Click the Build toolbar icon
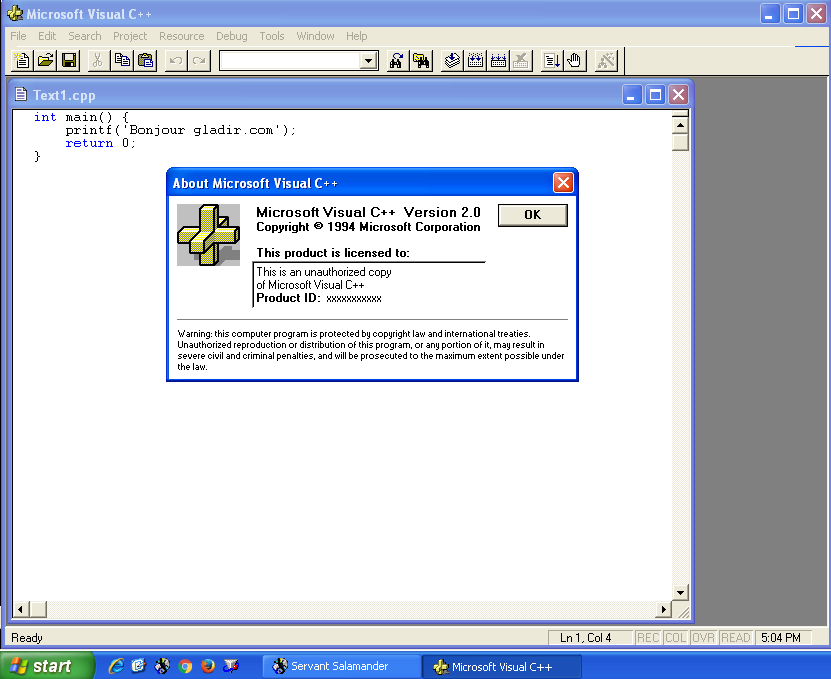This screenshot has width=831, height=679. (475, 60)
